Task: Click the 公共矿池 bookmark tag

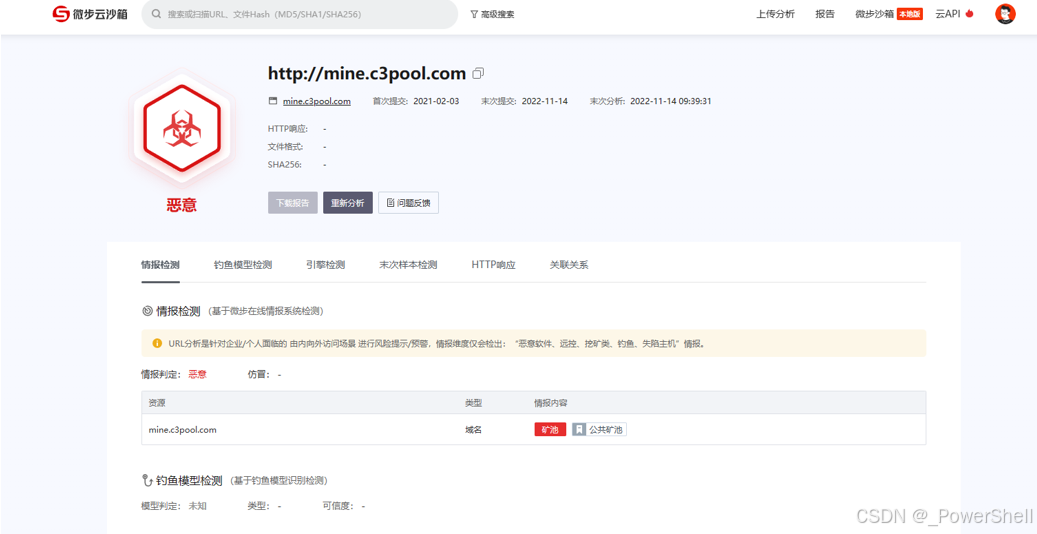Action: tap(599, 429)
